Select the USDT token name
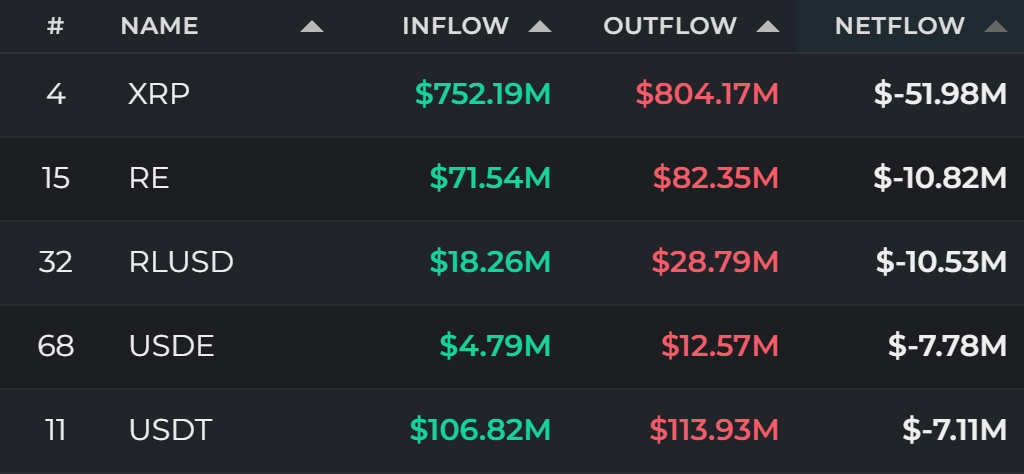The height and width of the screenshot is (474, 1024). (x=170, y=430)
